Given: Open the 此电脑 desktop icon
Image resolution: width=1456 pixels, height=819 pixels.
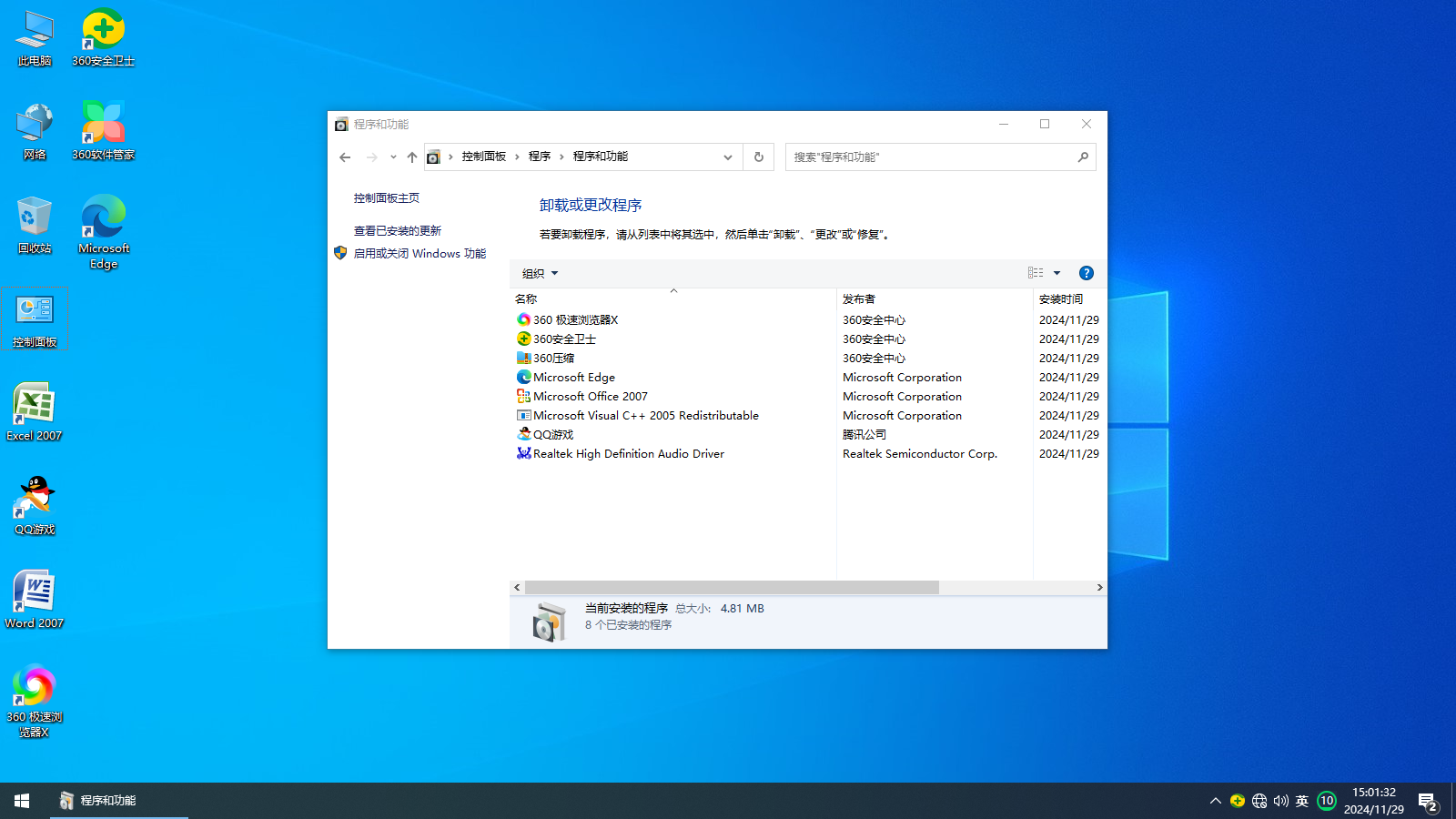Looking at the screenshot, I should click(35, 38).
